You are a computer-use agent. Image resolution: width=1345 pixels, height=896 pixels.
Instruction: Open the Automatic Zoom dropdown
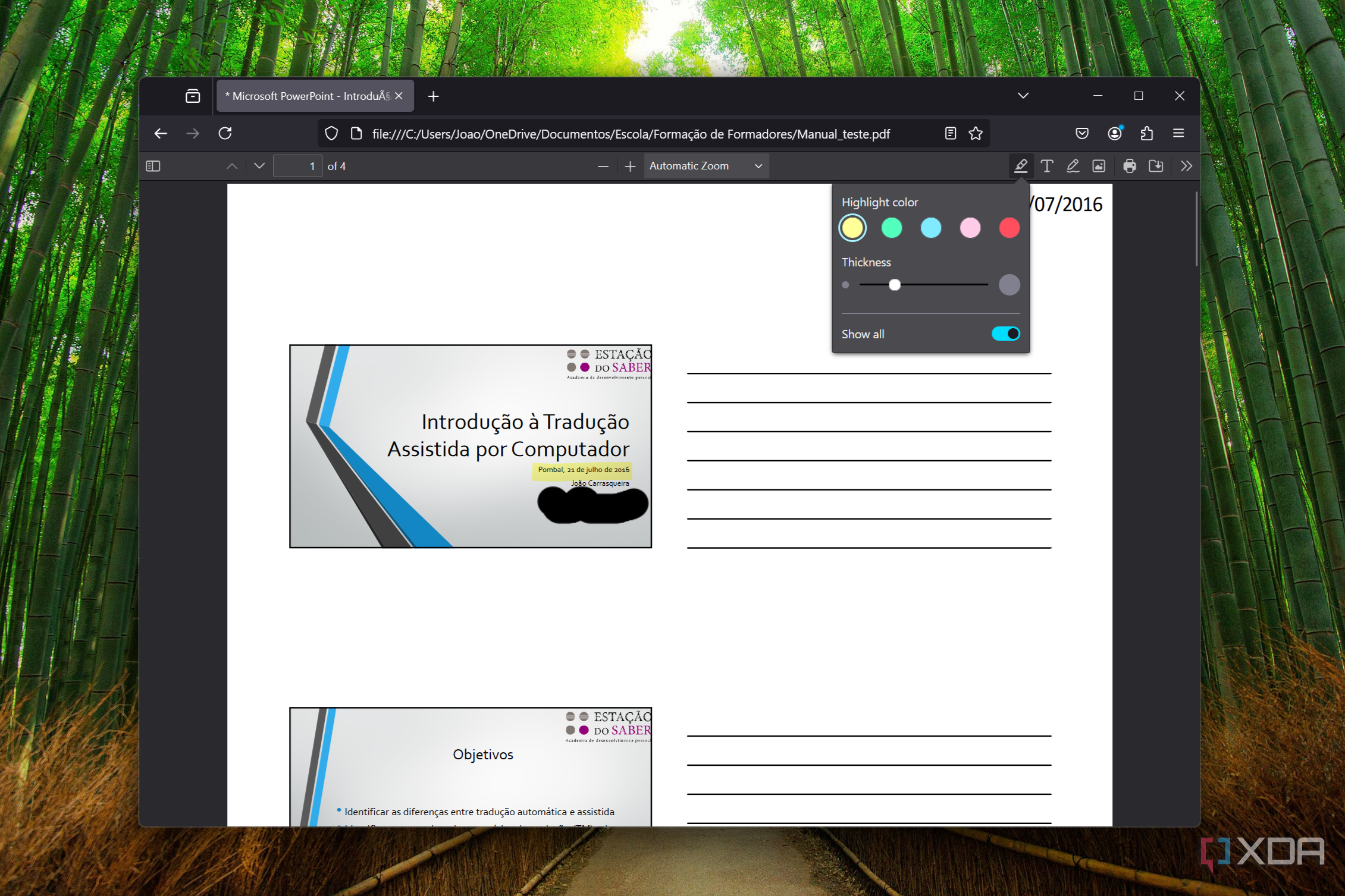pos(706,166)
